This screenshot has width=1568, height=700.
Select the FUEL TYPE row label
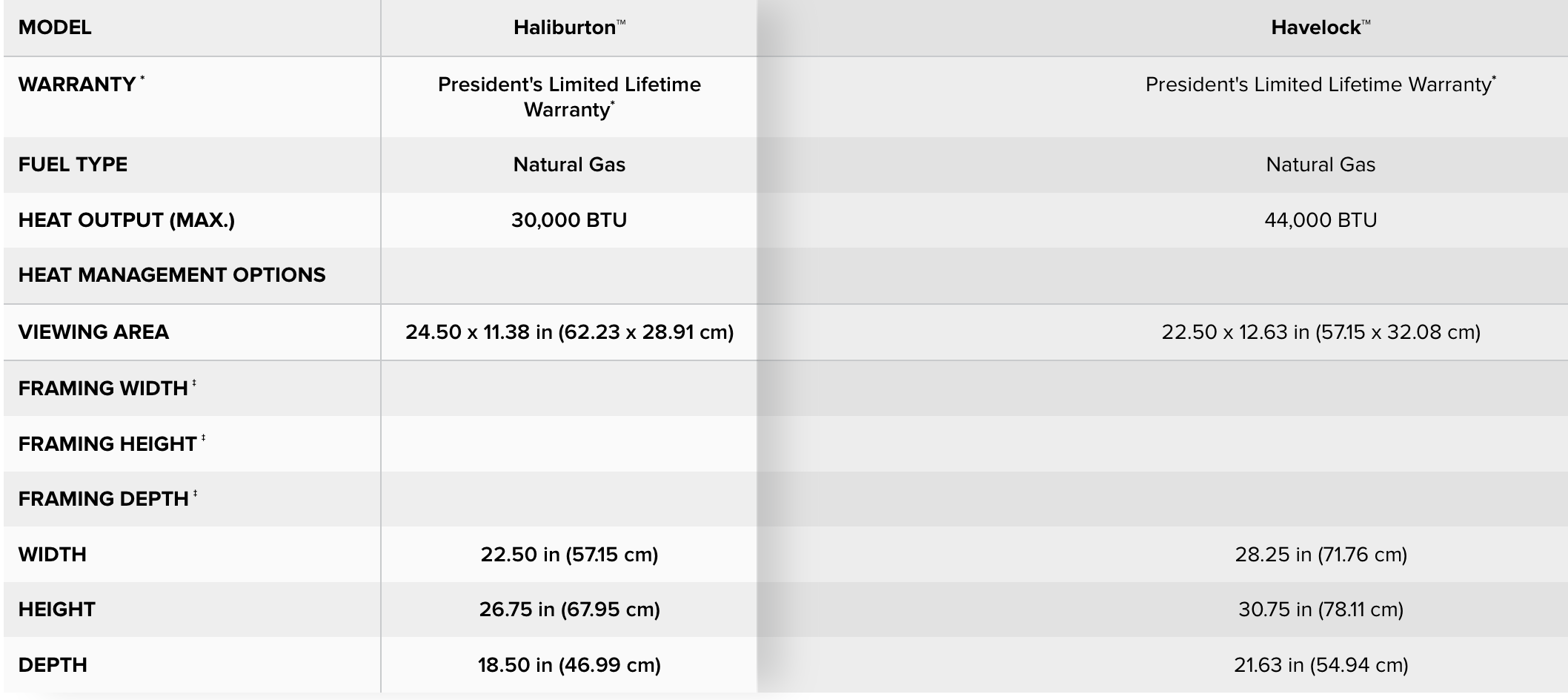point(73,165)
